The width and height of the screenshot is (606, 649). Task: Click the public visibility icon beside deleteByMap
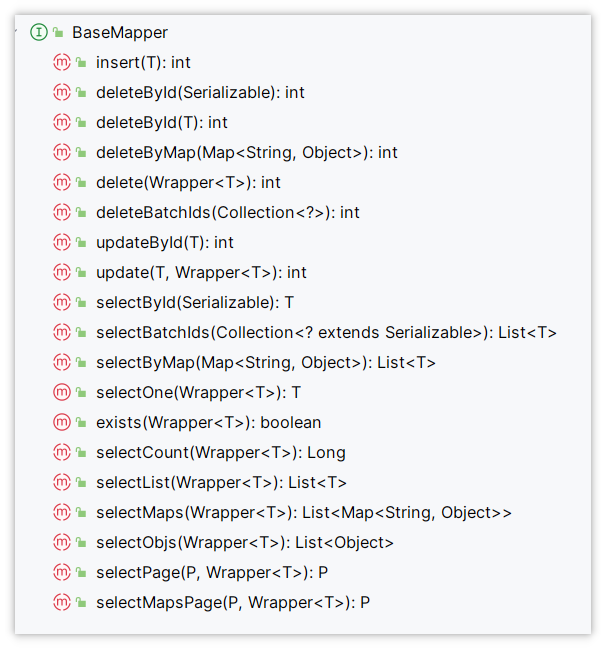(82, 153)
